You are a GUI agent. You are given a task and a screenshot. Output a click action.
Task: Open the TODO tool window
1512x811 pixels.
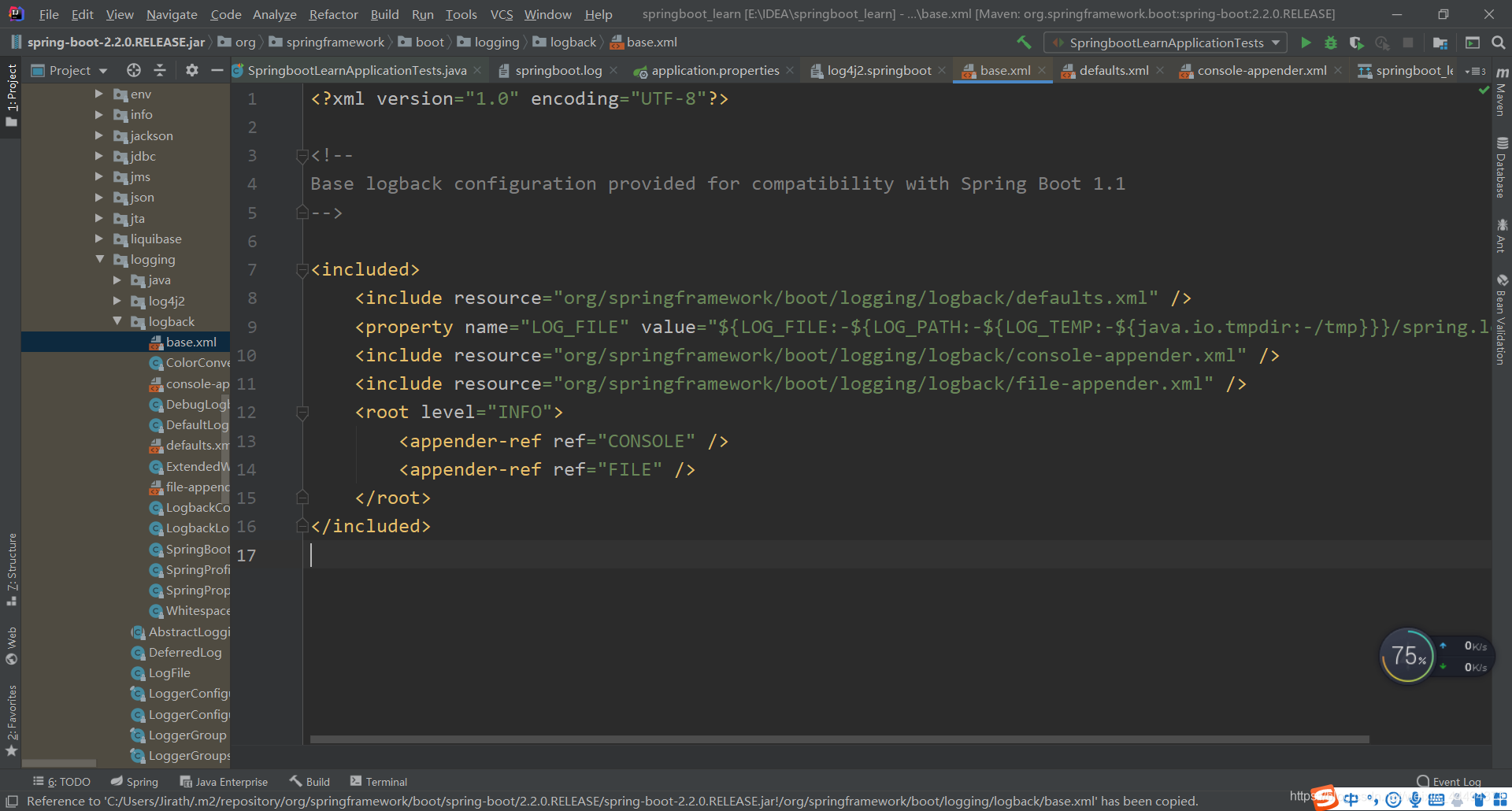point(61,782)
